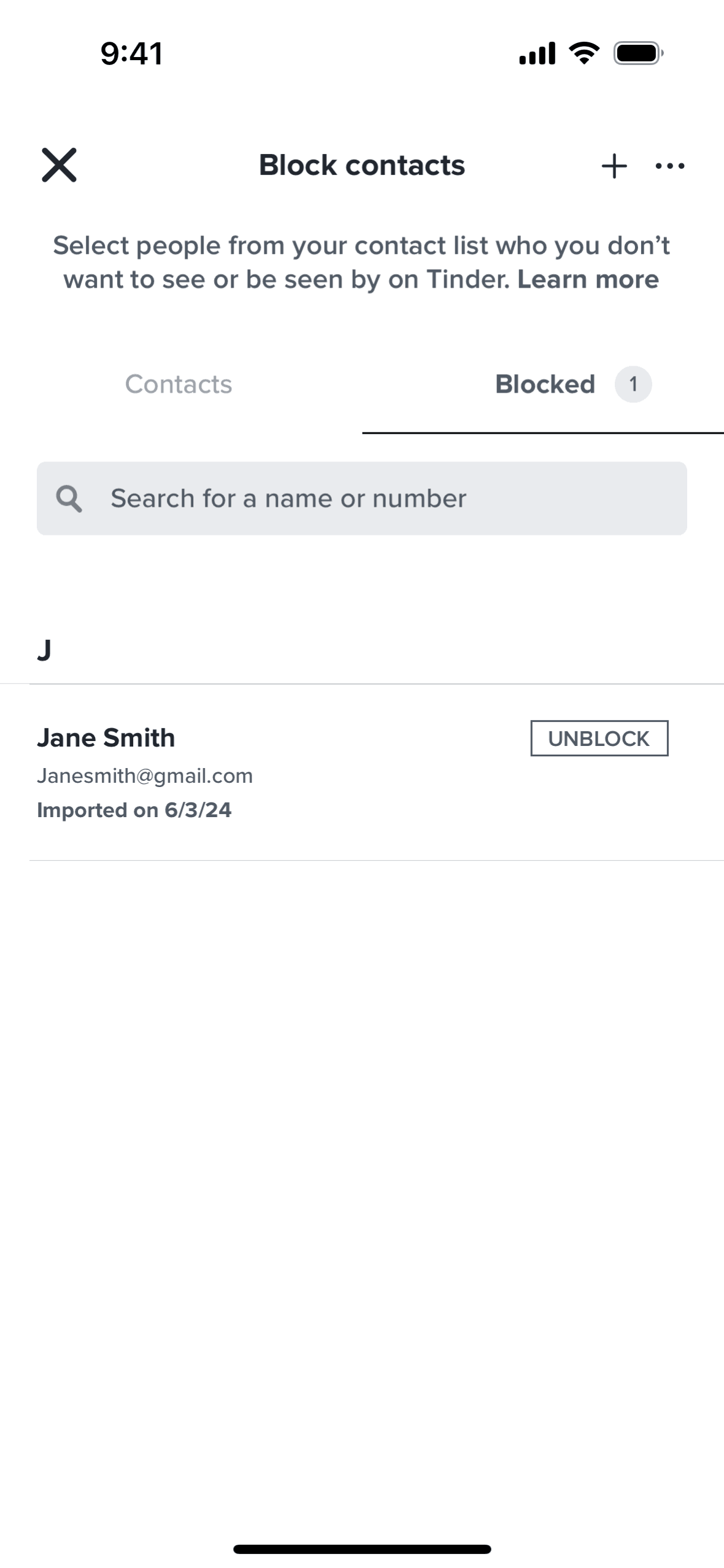This screenshot has width=724, height=1568.
Task: Tap the Imported on 6/3/24 label
Action: point(134,810)
